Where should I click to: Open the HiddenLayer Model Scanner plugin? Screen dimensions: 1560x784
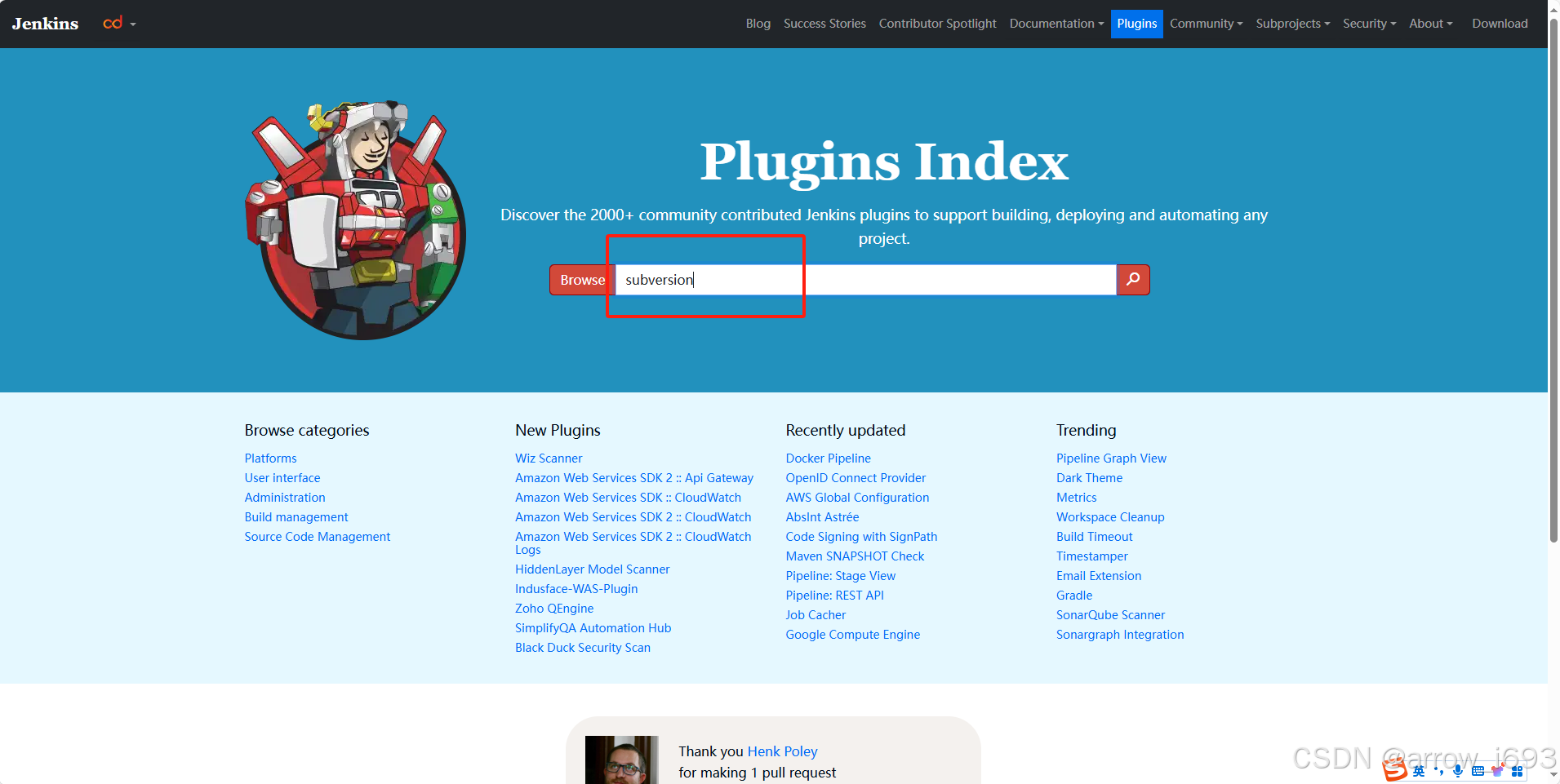(x=592, y=569)
